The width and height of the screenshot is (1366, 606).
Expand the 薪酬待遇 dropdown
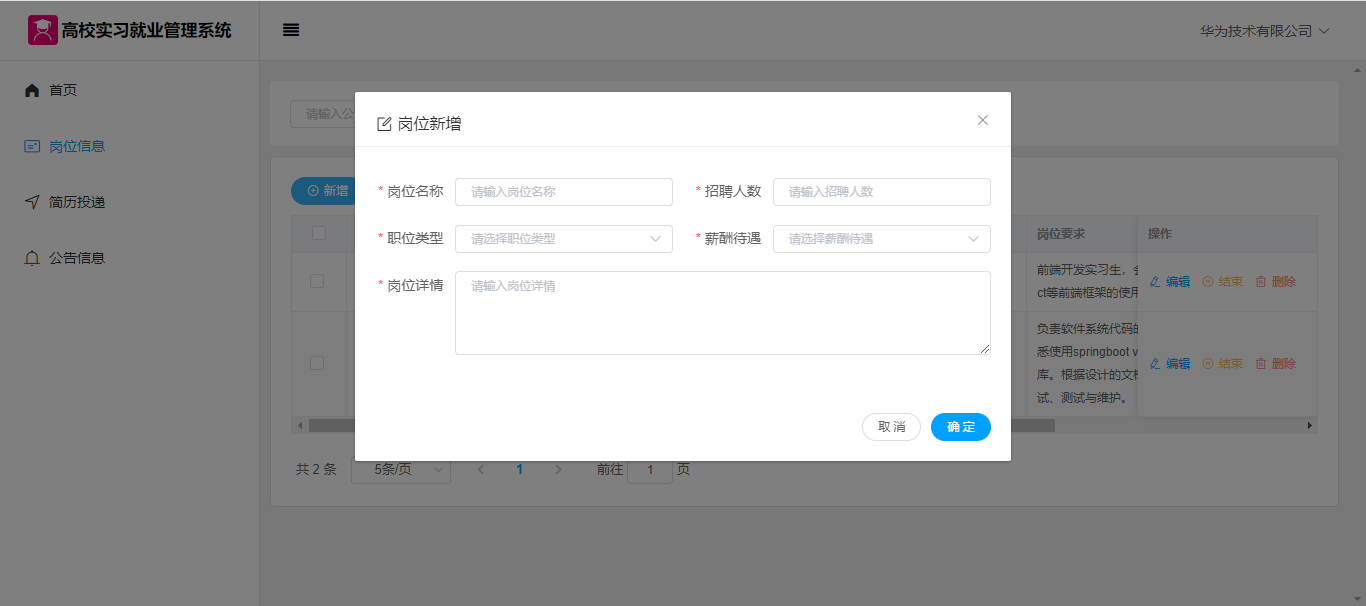click(x=881, y=239)
